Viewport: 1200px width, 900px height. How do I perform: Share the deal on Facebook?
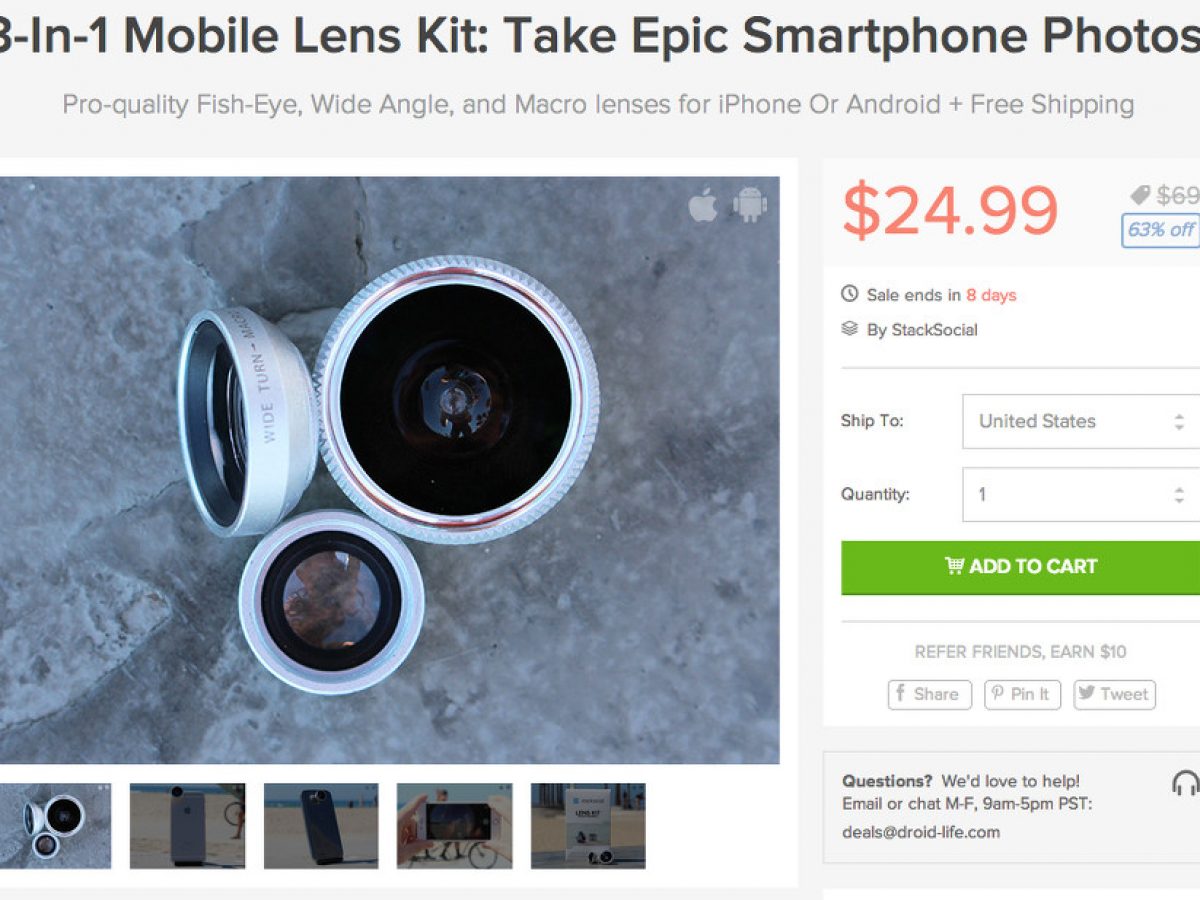[x=929, y=694]
